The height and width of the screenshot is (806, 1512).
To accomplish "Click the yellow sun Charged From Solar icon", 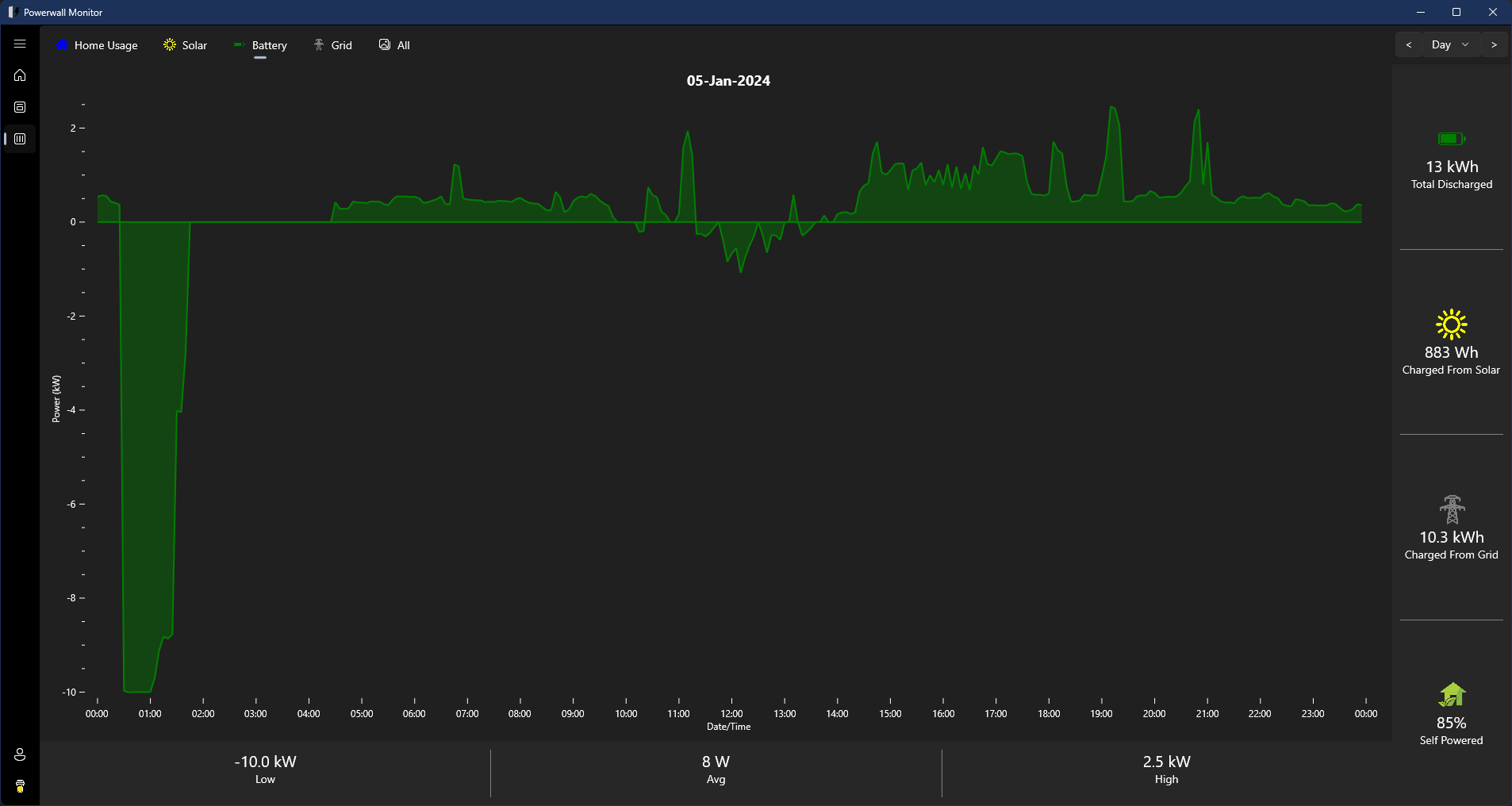I will [x=1451, y=324].
